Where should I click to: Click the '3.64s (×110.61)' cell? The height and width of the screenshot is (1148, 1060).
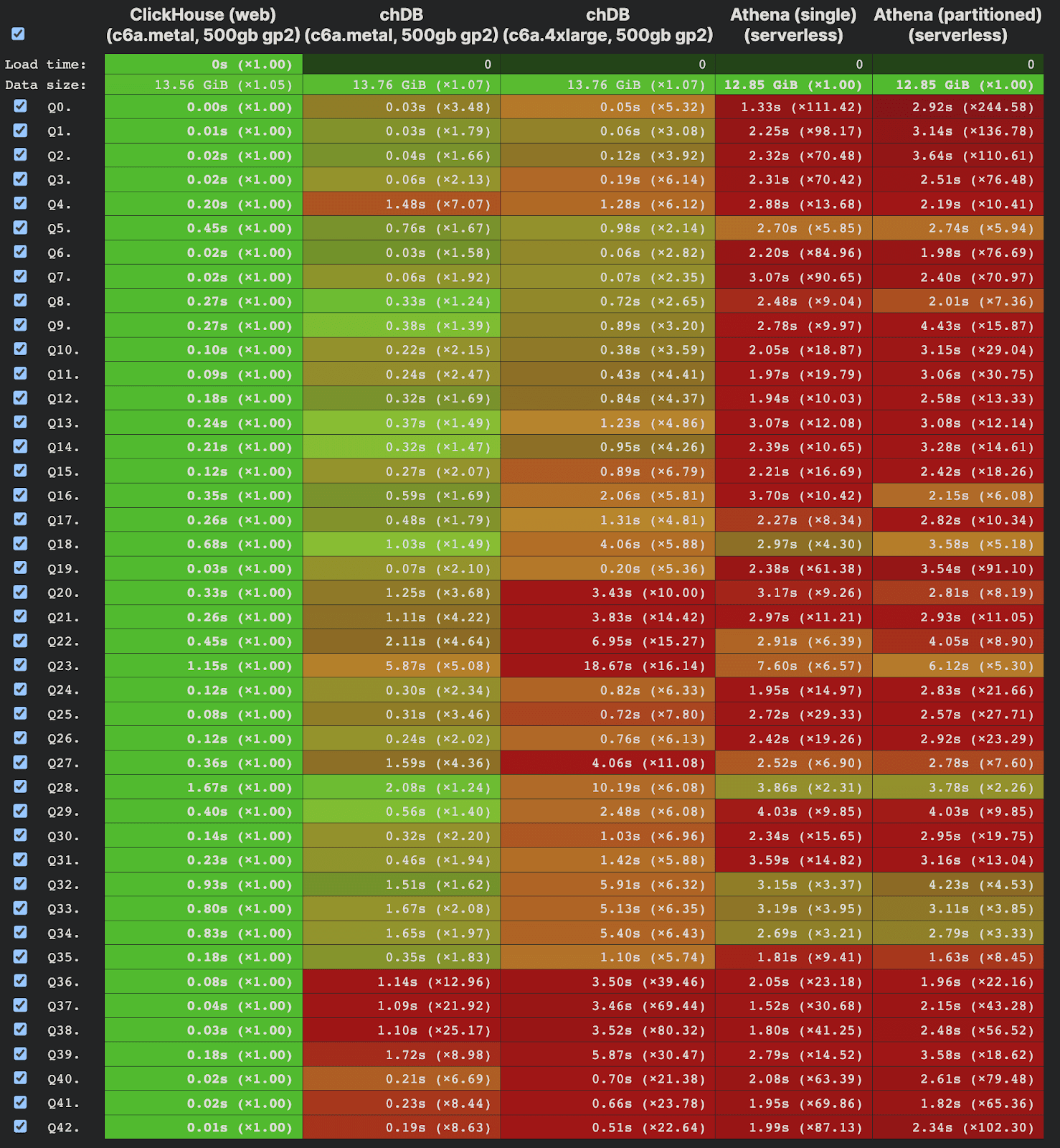(x=958, y=156)
